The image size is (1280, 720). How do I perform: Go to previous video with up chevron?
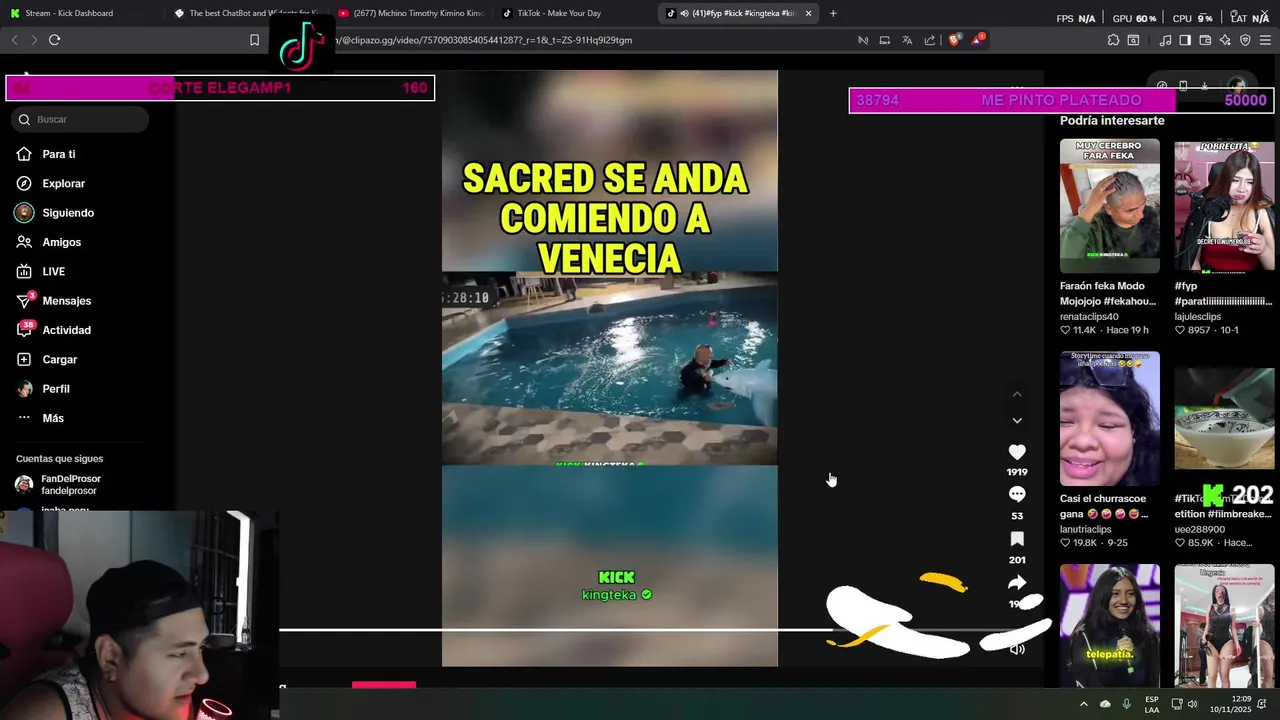click(x=1017, y=395)
